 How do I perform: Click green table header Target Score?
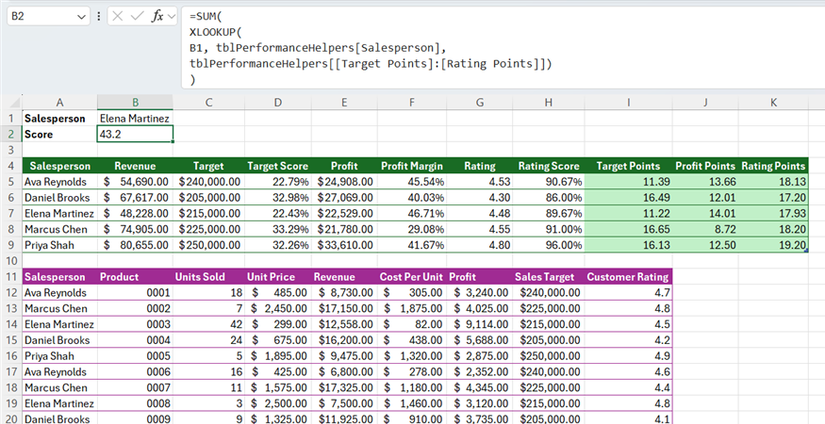278,166
